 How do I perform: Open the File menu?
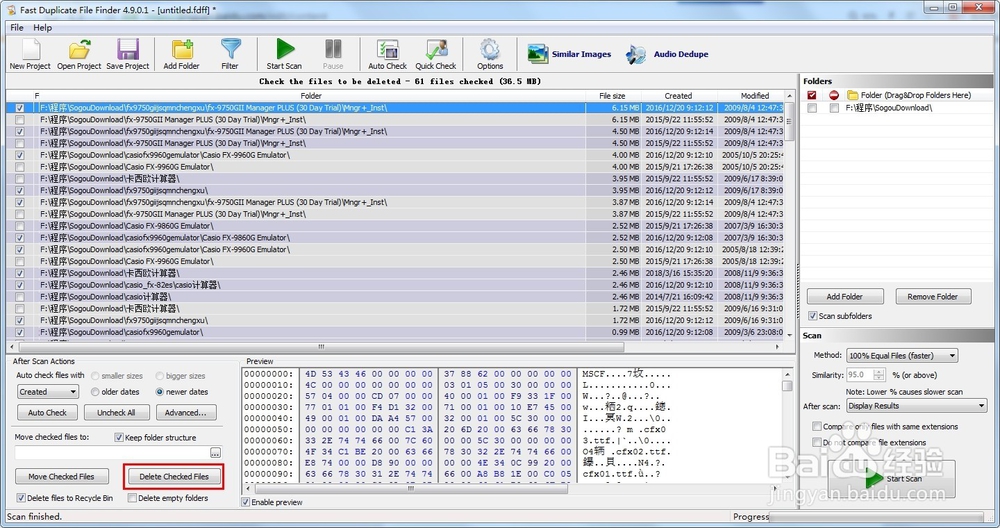click(x=17, y=27)
